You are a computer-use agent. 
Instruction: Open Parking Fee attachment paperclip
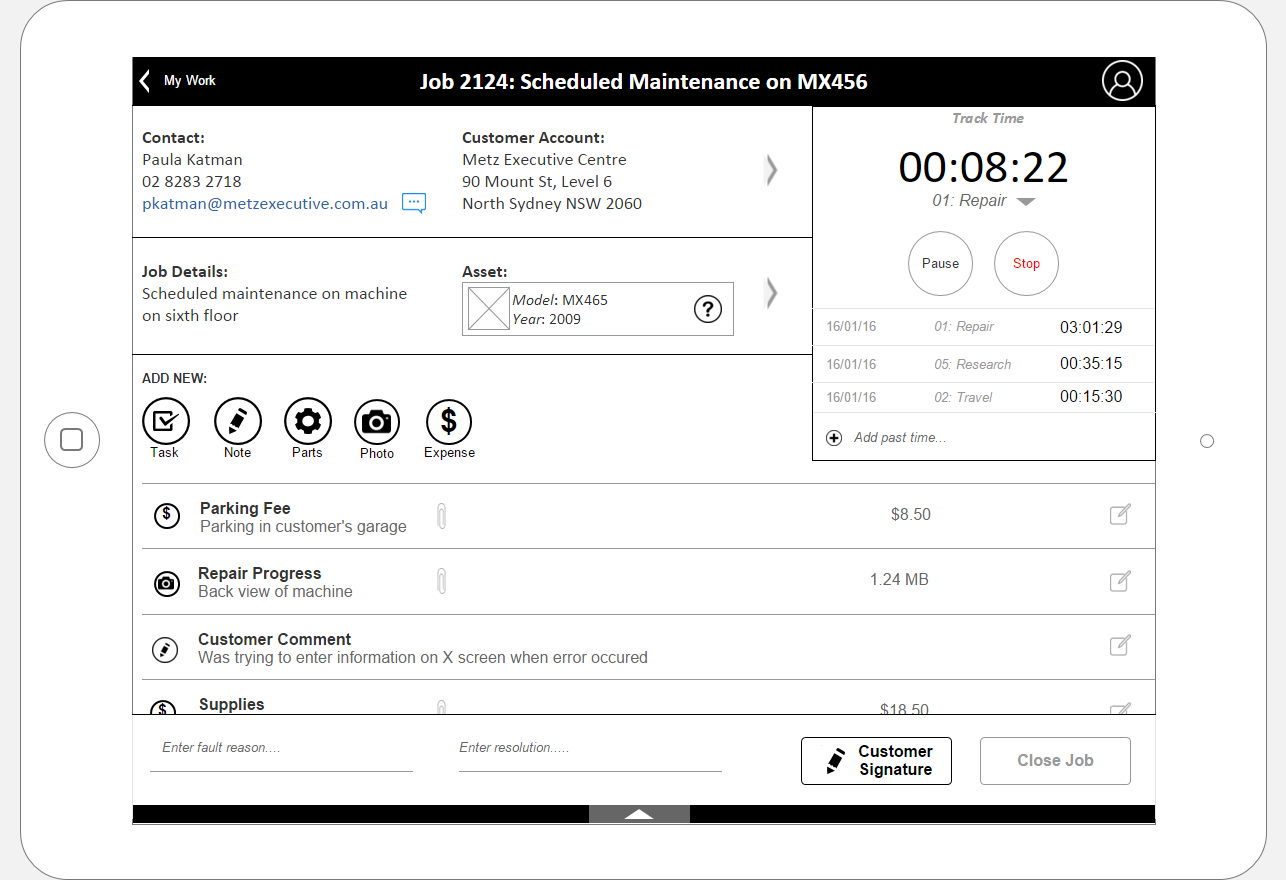(441, 516)
